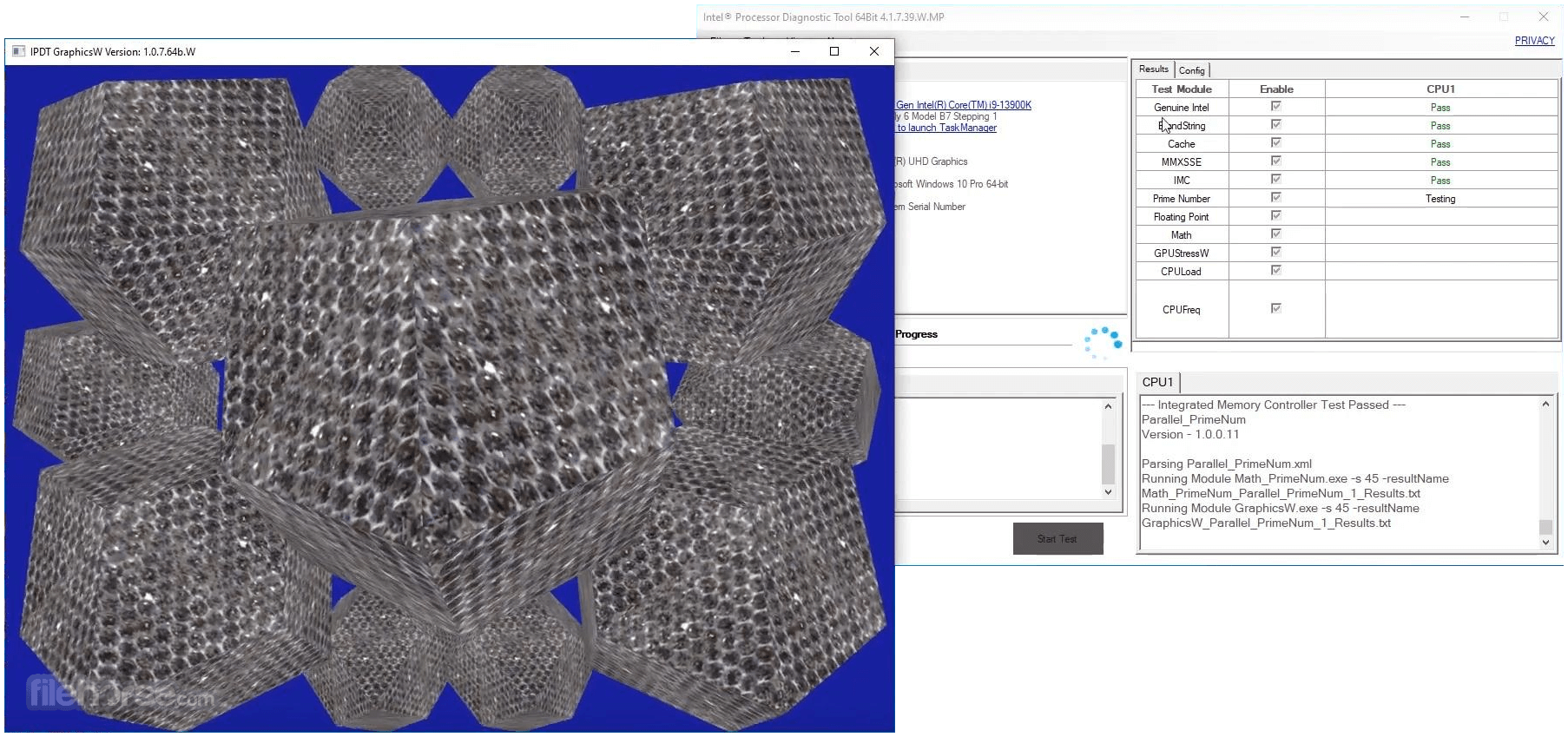Close the IPDT GraphicsW window
Viewport: 1568px width, 737px height.
click(874, 52)
